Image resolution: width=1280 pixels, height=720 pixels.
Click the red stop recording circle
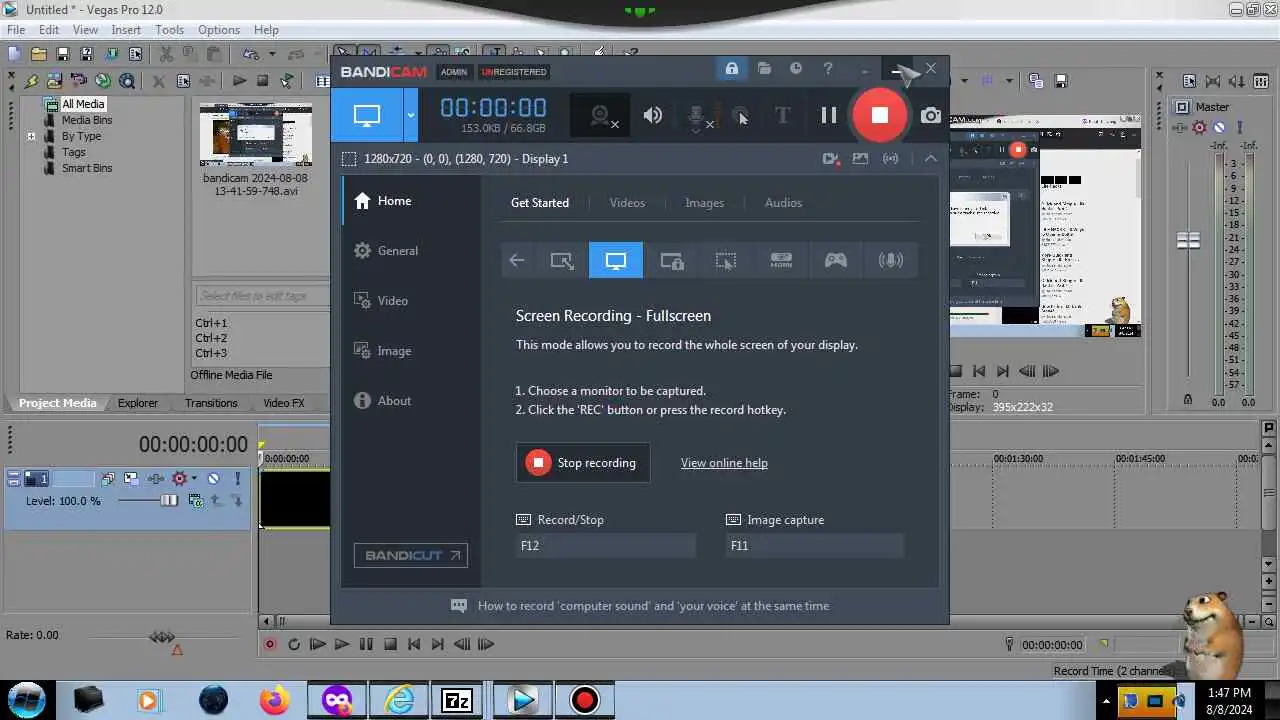[879, 115]
